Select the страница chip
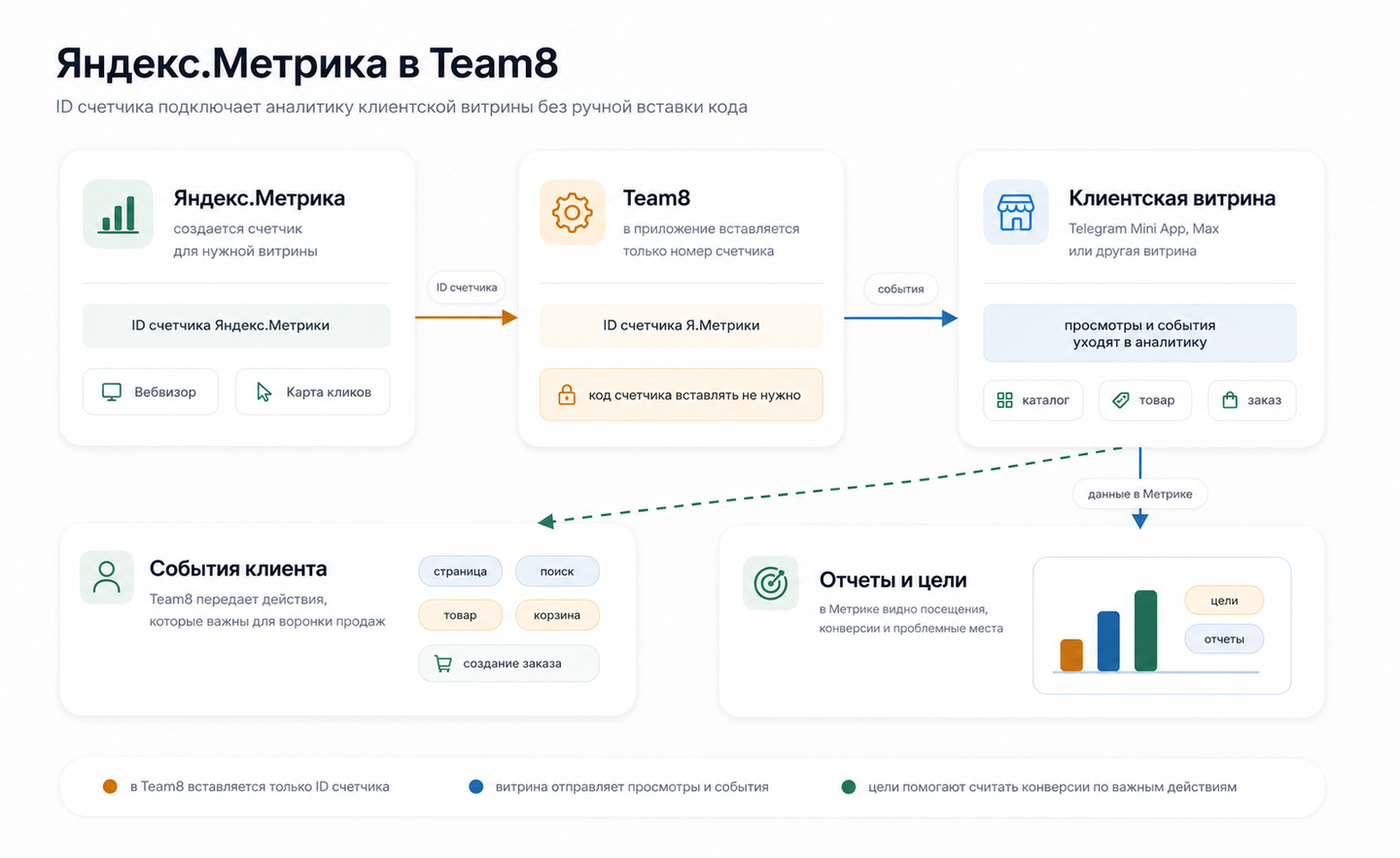This screenshot has height=858, width=1400. [x=460, y=571]
